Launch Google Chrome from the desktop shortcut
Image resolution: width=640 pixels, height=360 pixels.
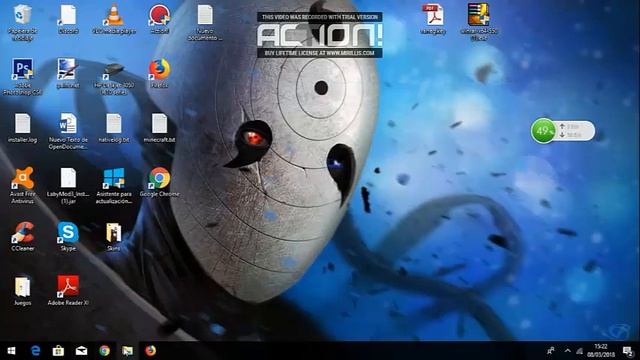[159, 178]
